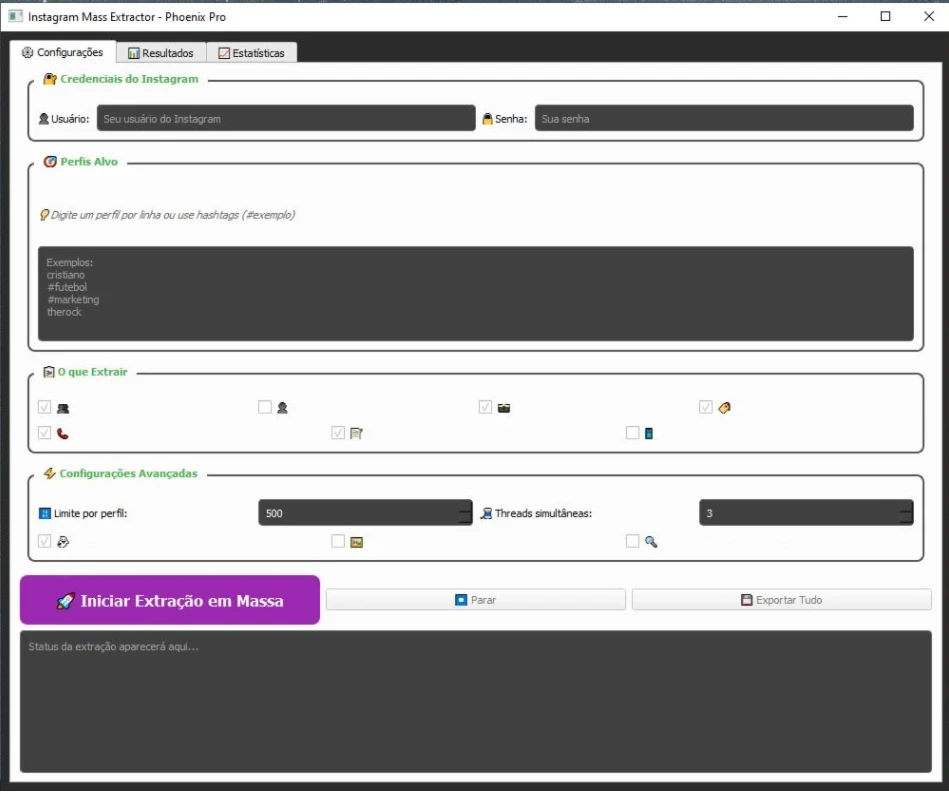Click the Parar stop button
This screenshot has height=794, width=949.
pyautogui.click(x=476, y=600)
